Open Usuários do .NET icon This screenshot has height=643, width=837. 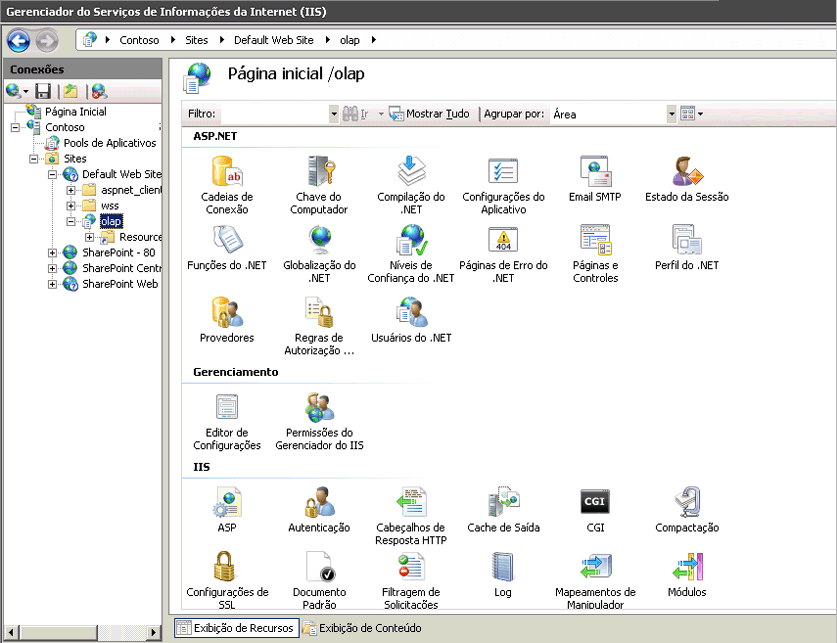pos(411,320)
